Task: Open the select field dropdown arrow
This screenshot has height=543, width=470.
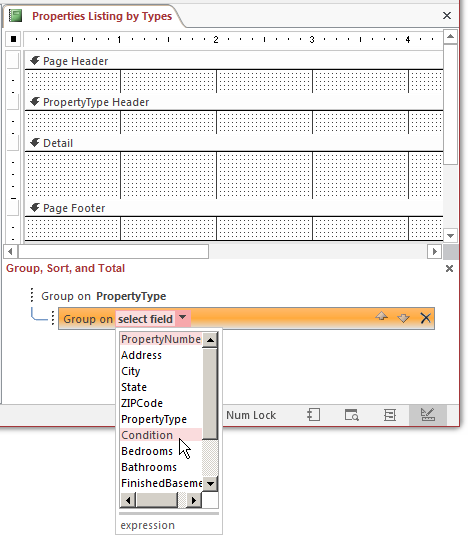Action: pyautogui.click(x=183, y=318)
